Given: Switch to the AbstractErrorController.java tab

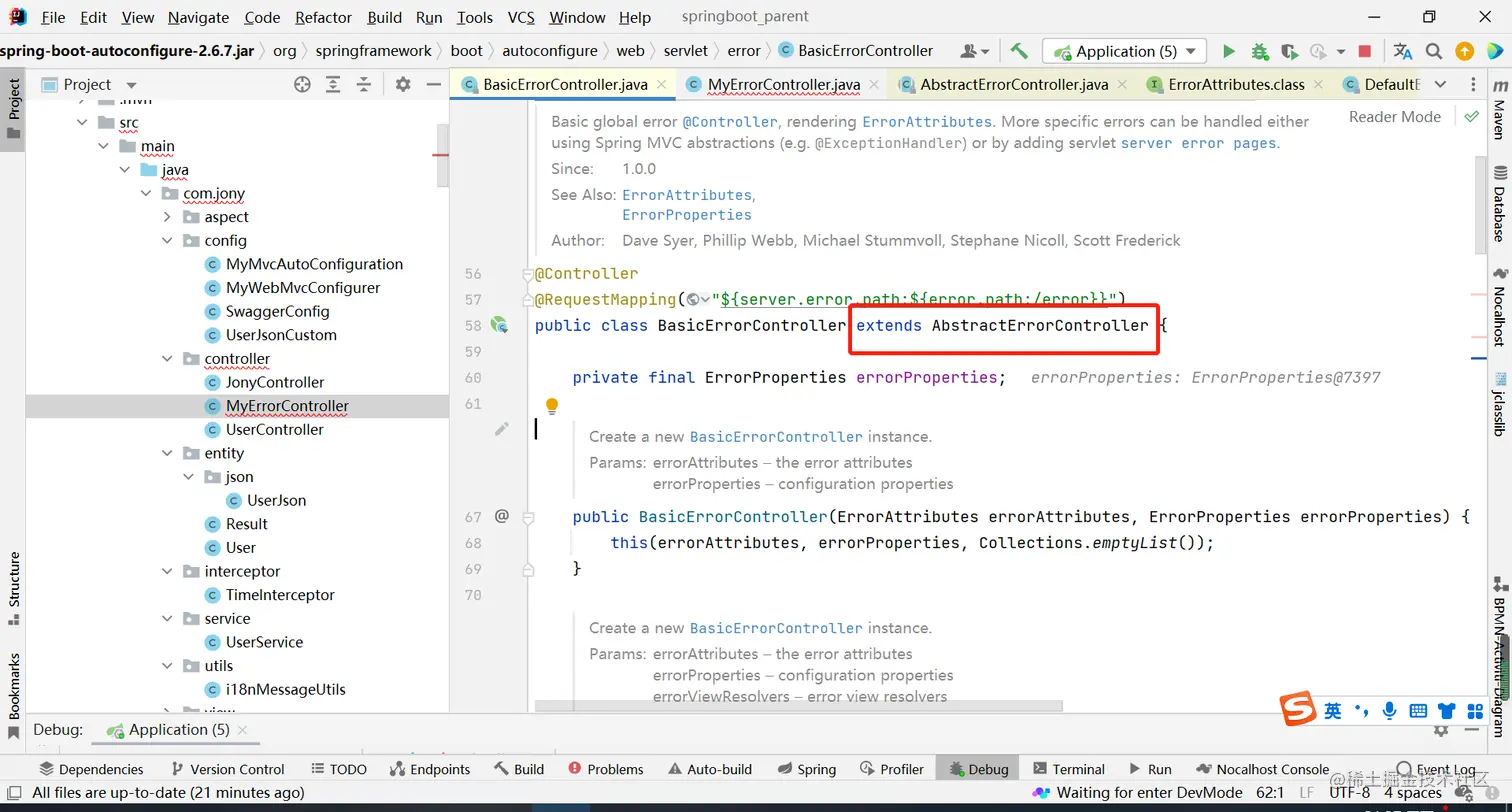Looking at the screenshot, I should point(1012,85).
